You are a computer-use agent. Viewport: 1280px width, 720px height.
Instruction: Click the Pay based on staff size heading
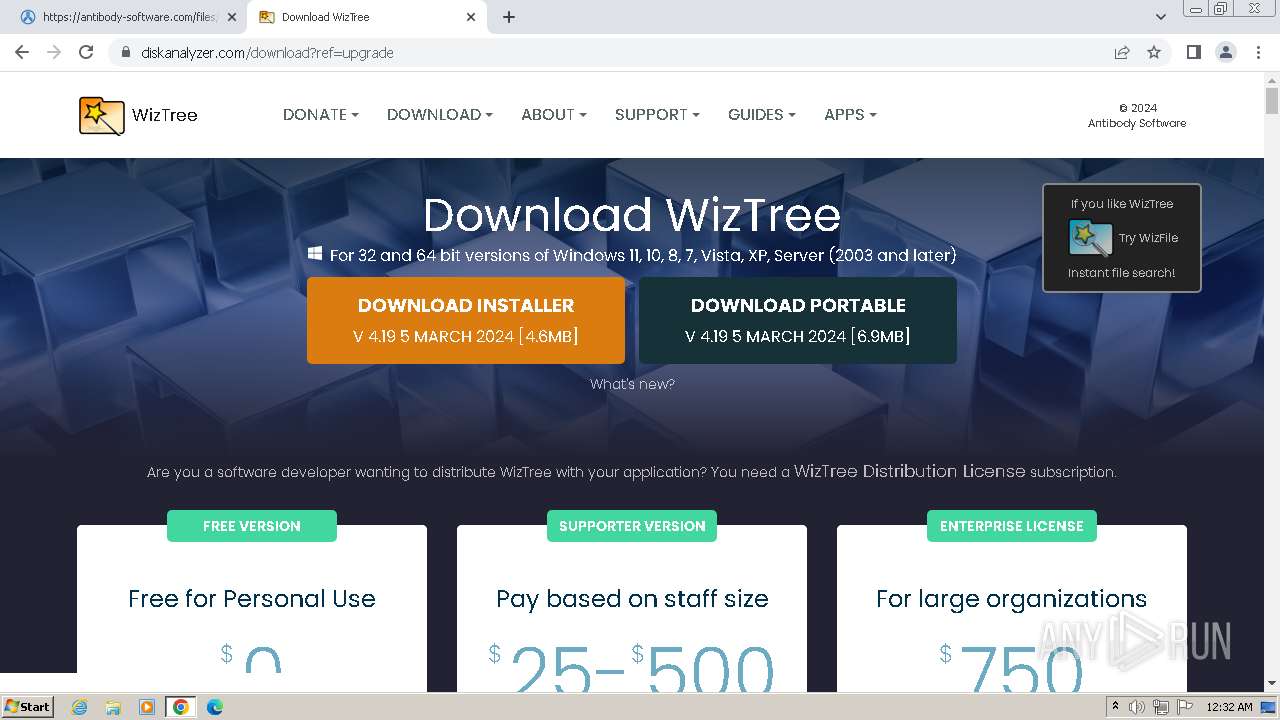pos(632,599)
